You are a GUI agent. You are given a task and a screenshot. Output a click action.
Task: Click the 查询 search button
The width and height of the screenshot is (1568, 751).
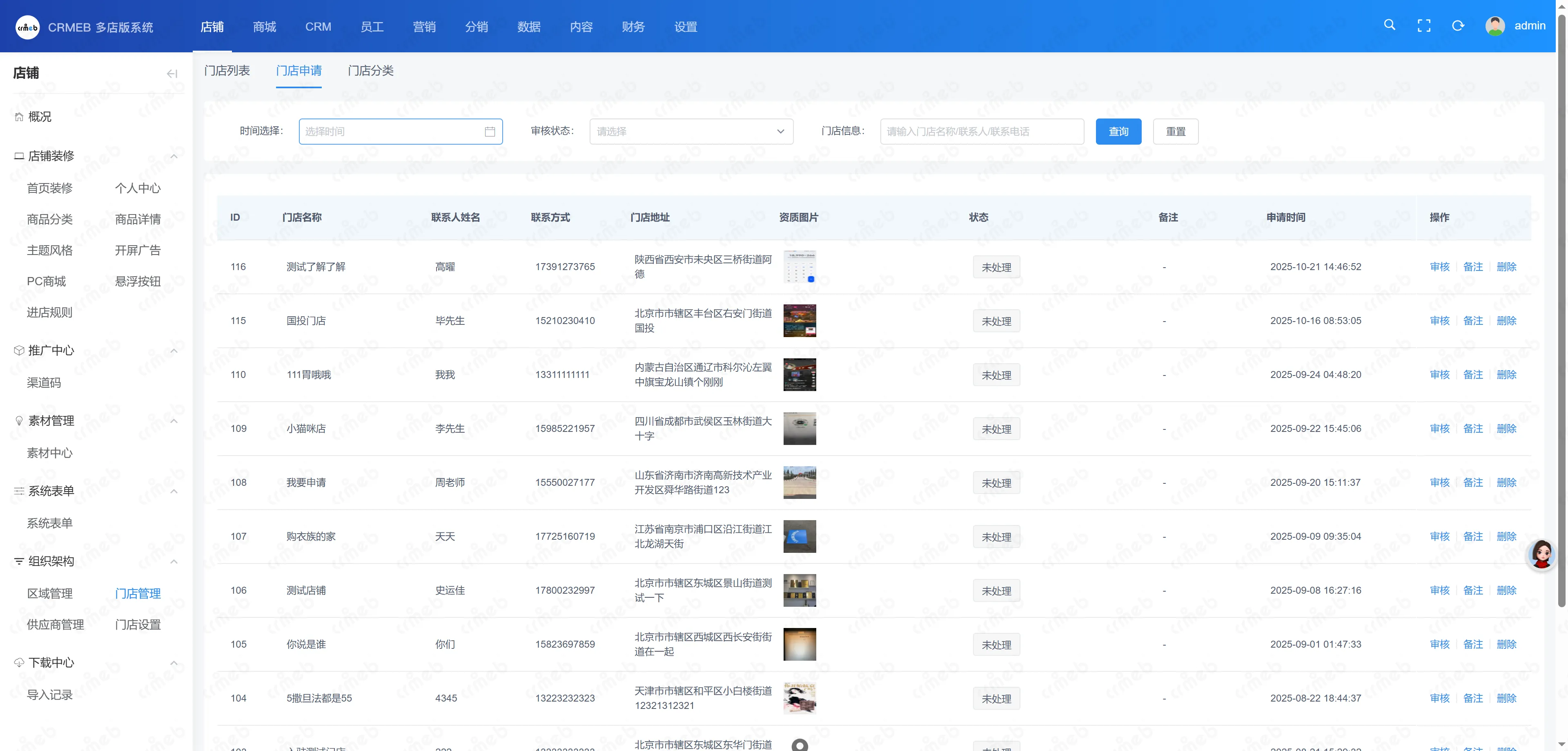pos(1118,132)
